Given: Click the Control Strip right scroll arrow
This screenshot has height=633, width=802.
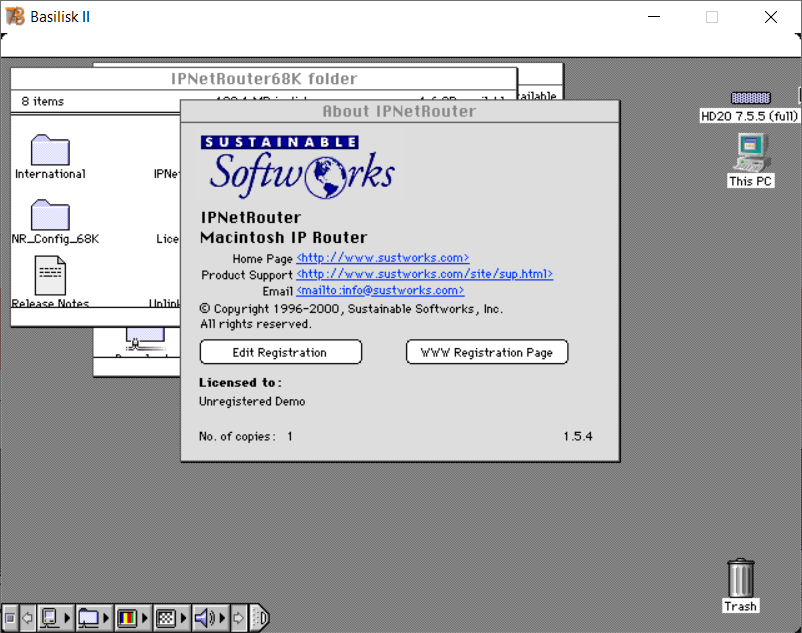Looking at the screenshot, I should (238, 618).
